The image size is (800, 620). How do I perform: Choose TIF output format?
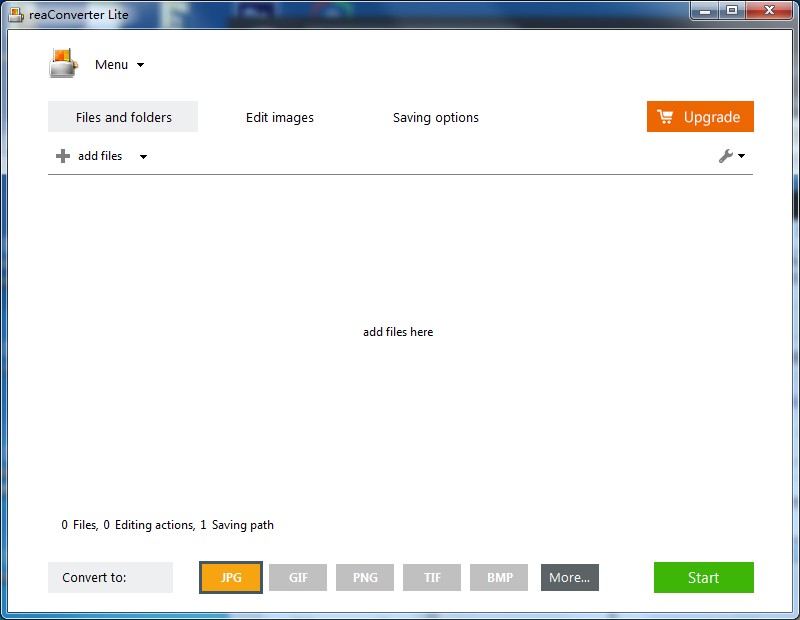432,578
